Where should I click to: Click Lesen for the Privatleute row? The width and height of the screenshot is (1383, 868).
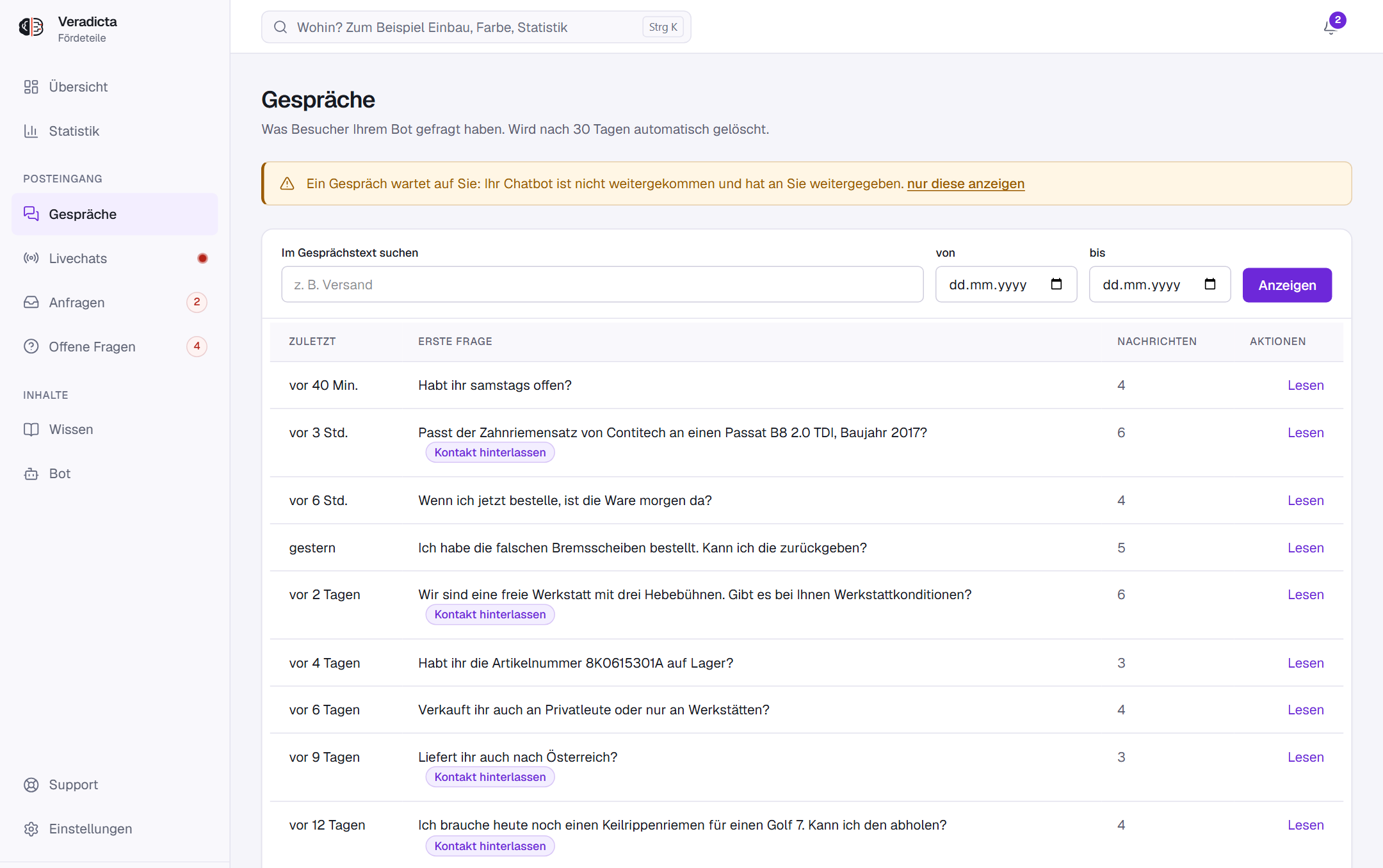[x=1306, y=710]
